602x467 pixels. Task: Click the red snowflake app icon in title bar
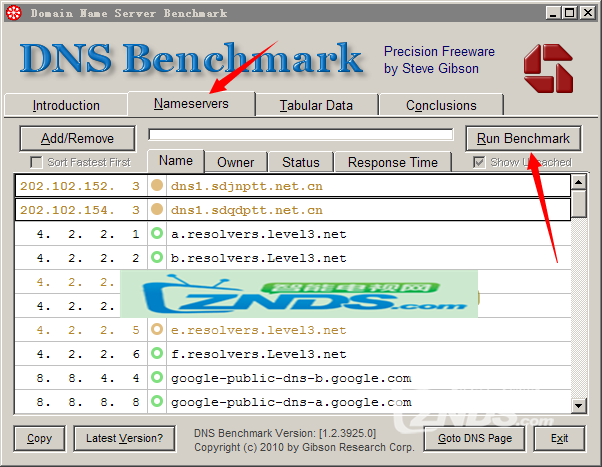pyautogui.click(x=14, y=13)
